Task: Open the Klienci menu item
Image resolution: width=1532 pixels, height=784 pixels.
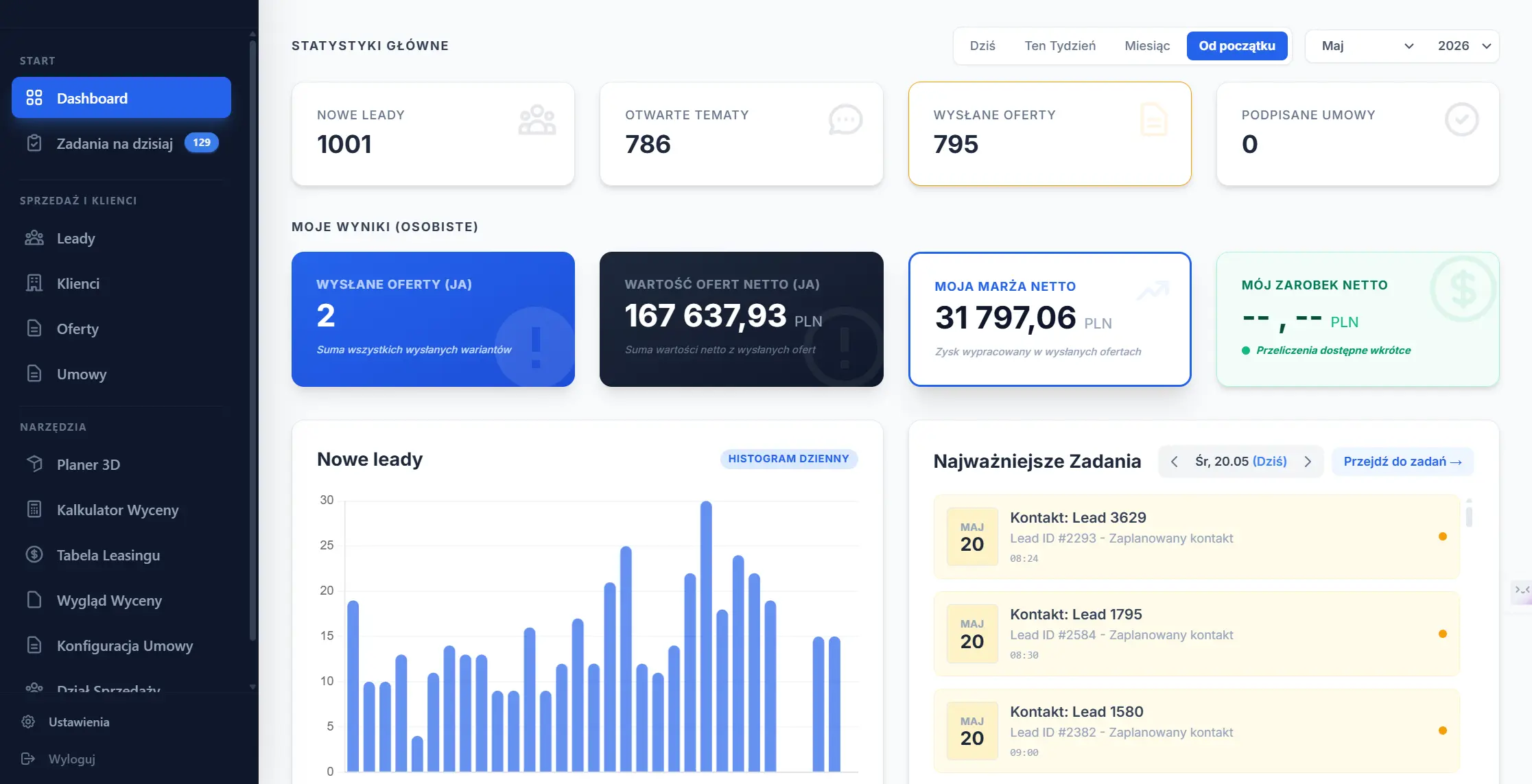Action: click(x=121, y=283)
